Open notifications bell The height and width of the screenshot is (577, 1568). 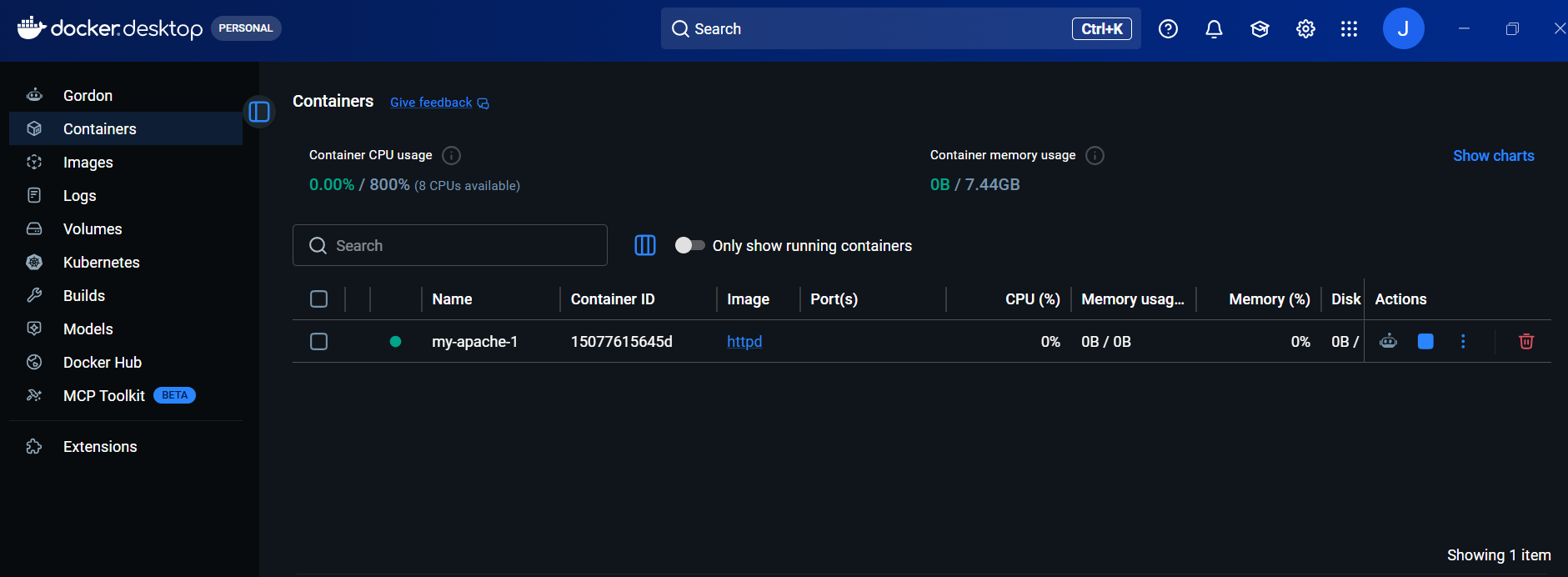click(1214, 29)
